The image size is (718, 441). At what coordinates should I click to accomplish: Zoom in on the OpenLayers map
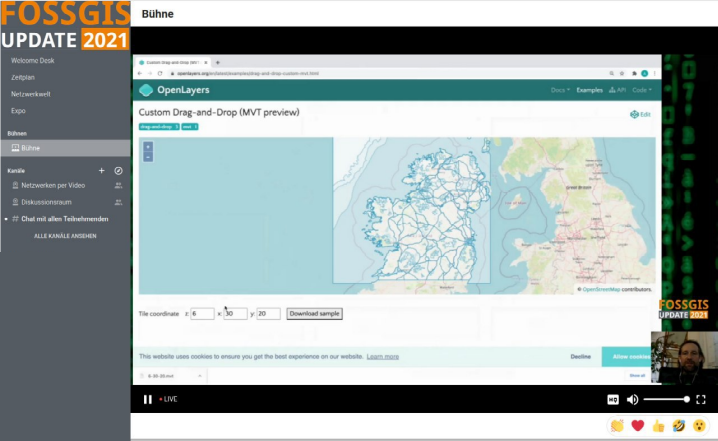[x=148, y=147]
